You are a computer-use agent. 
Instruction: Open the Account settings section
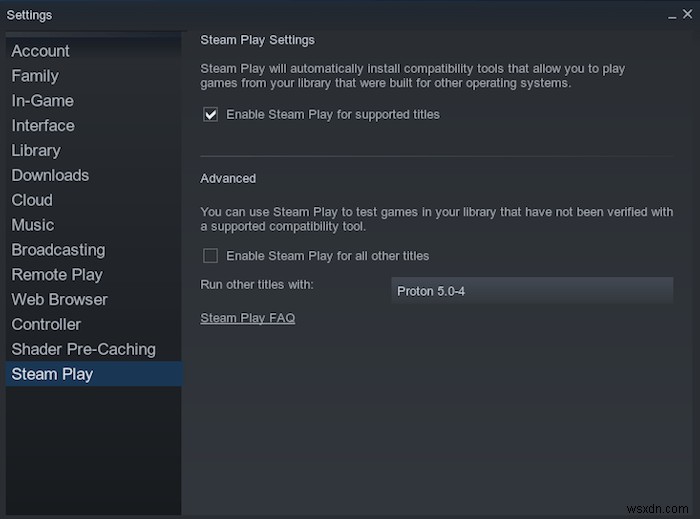click(x=40, y=51)
